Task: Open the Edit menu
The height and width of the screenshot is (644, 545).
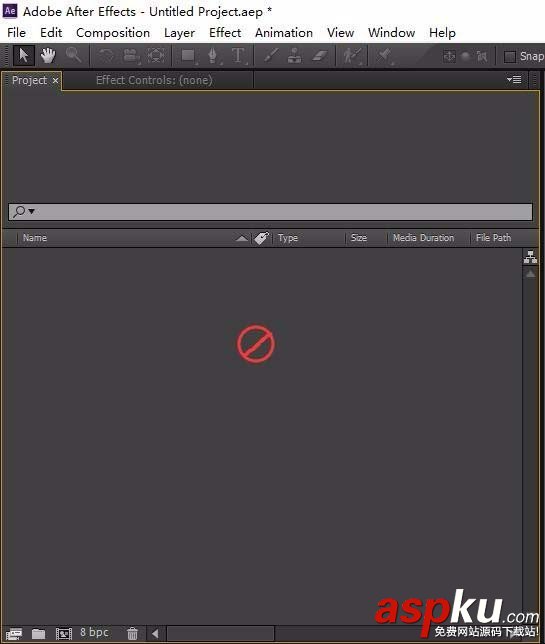Action: click(x=51, y=33)
